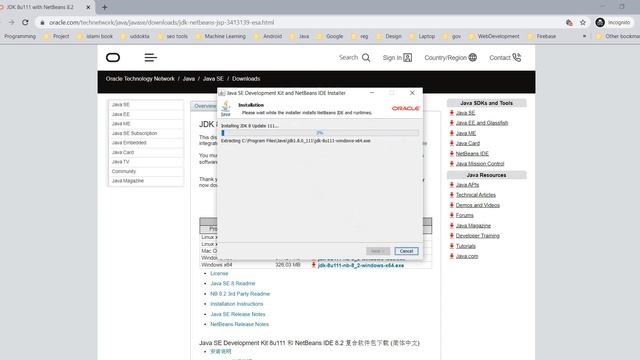The image size is (640, 360).
Task: Click the Contact phone icon
Action: (x=517, y=58)
